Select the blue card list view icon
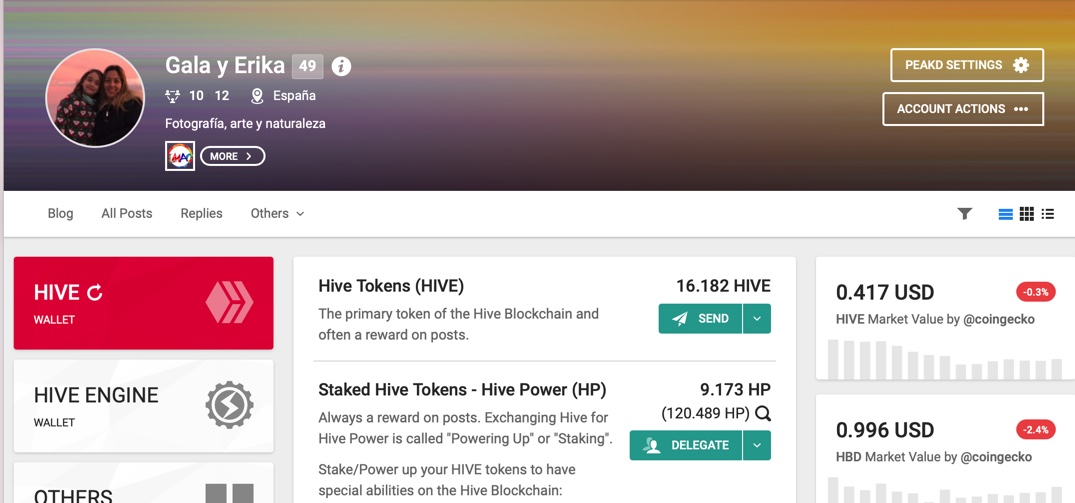1075x503 pixels. point(1005,214)
